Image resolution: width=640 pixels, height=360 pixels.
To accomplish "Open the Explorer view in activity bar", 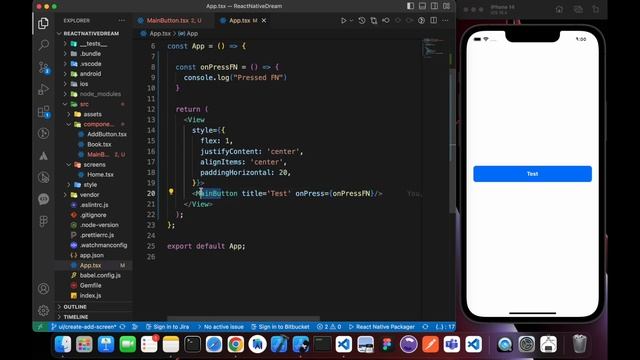I will tap(43, 24).
